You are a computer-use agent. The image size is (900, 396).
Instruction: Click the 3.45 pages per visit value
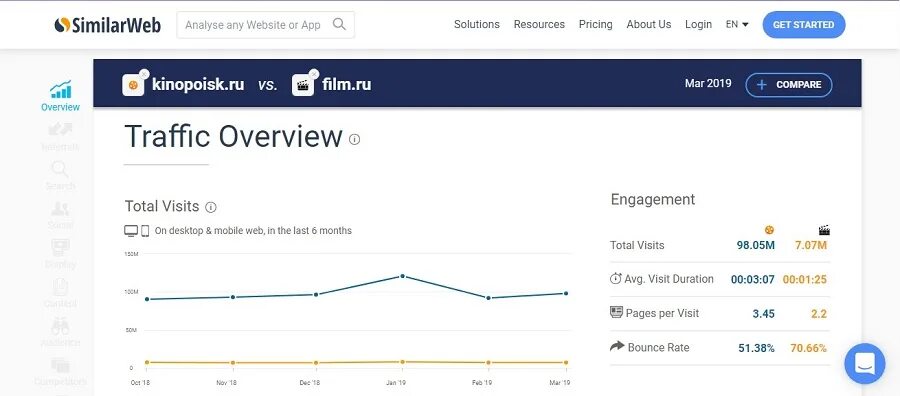[763, 314]
